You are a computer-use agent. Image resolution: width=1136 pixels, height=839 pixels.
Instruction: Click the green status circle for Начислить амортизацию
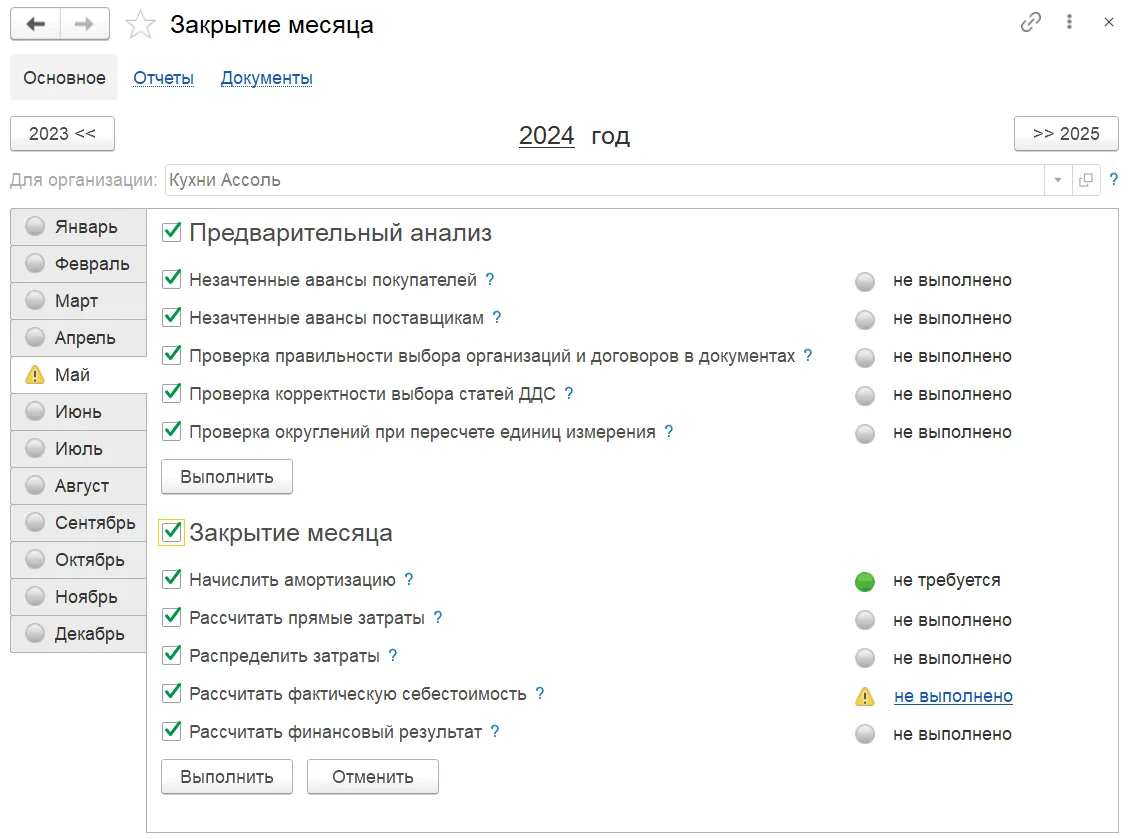[x=864, y=581]
